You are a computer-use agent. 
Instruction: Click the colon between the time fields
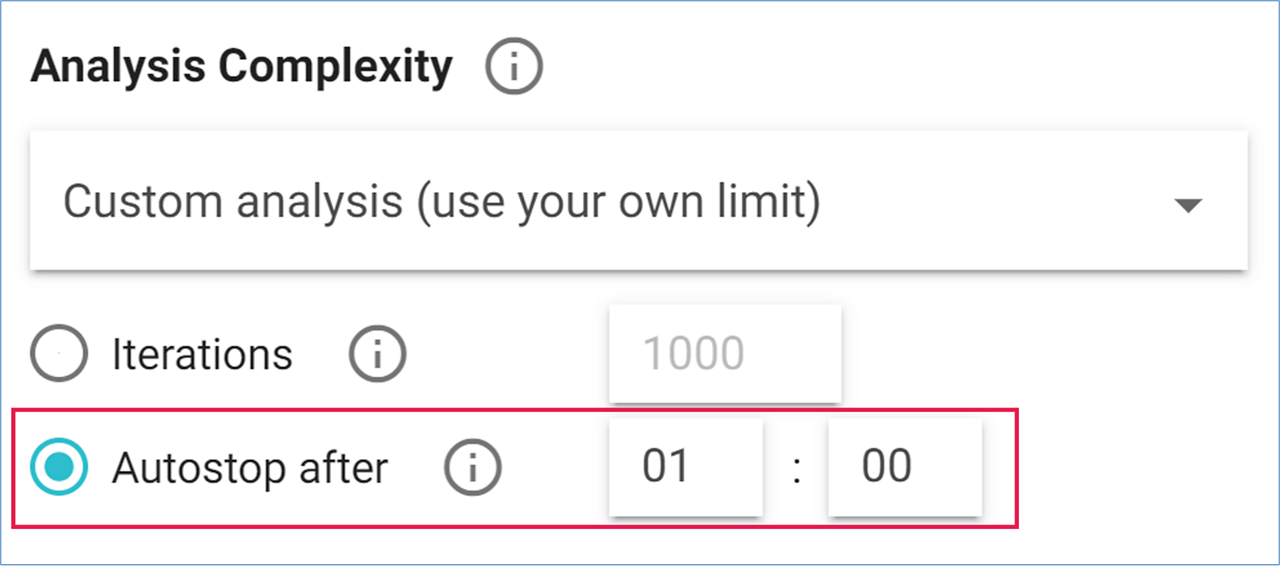(796, 469)
